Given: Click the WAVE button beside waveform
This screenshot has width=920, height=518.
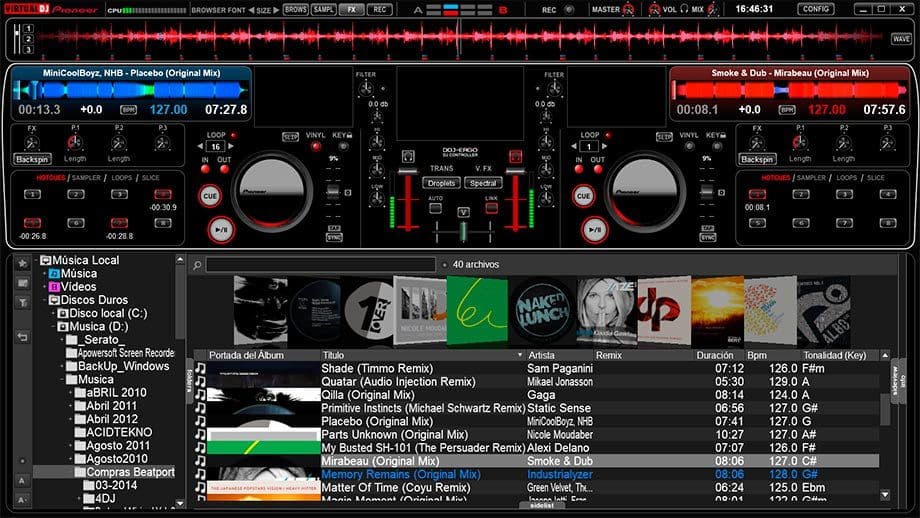Looking at the screenshot, I should (x=901, y=39).
